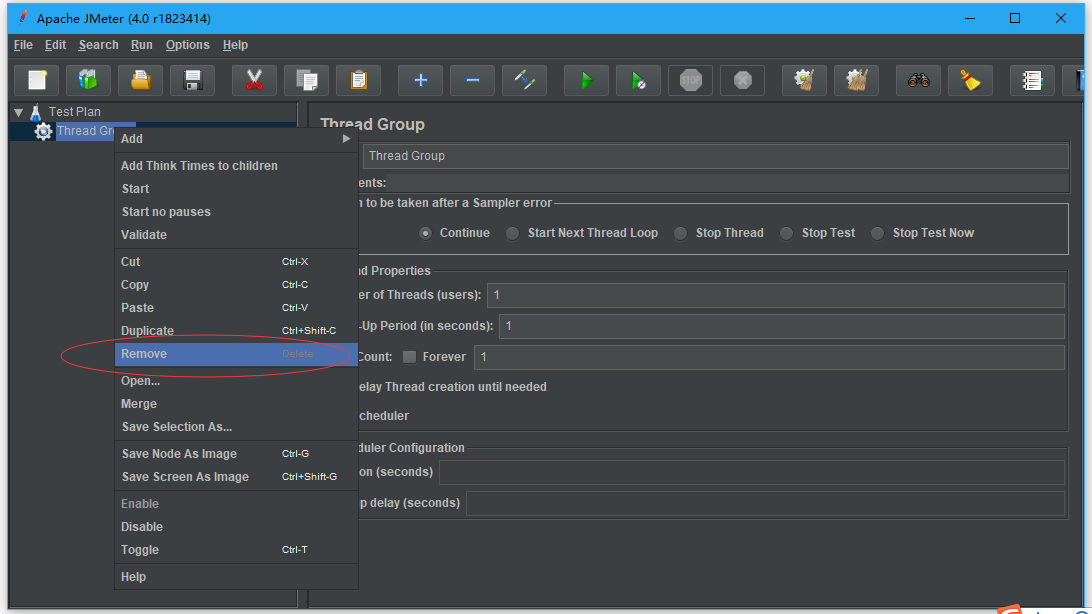
Task: Start the test with green play icon
Action: click(x=587, y=80)
